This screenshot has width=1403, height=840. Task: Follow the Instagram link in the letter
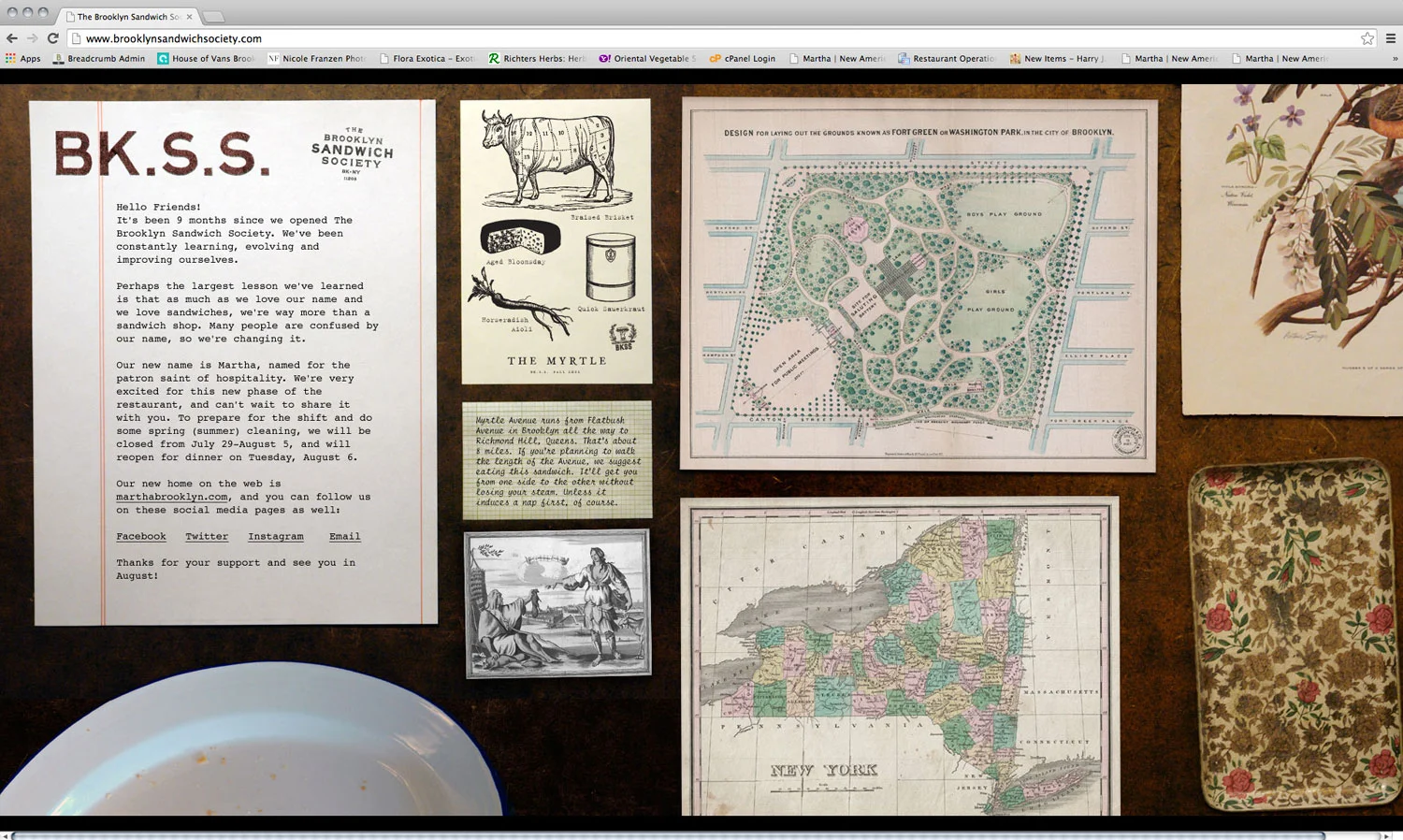pyautogui.click(x=276, y=536)
